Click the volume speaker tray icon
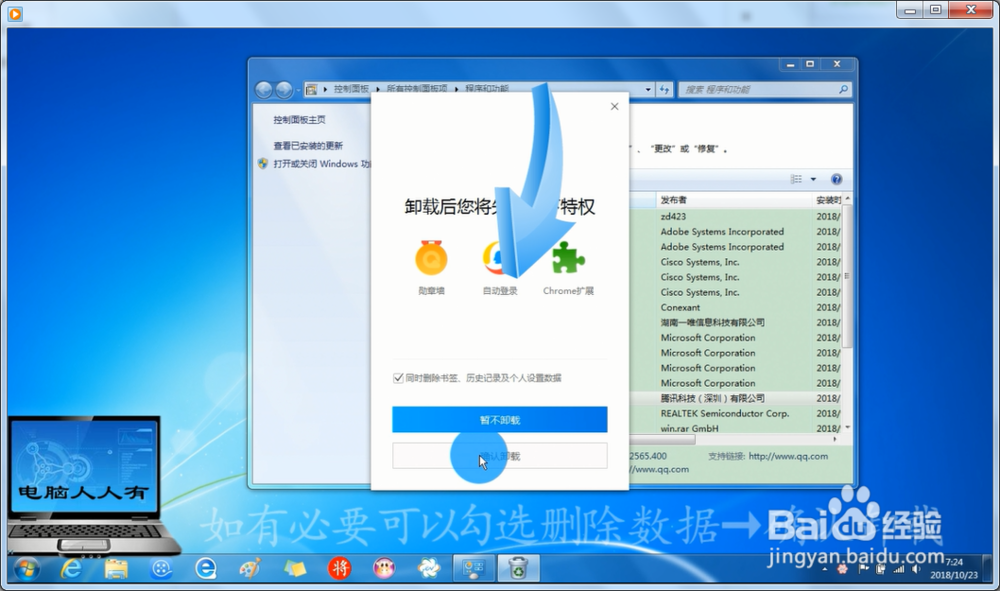 [916, 569]
